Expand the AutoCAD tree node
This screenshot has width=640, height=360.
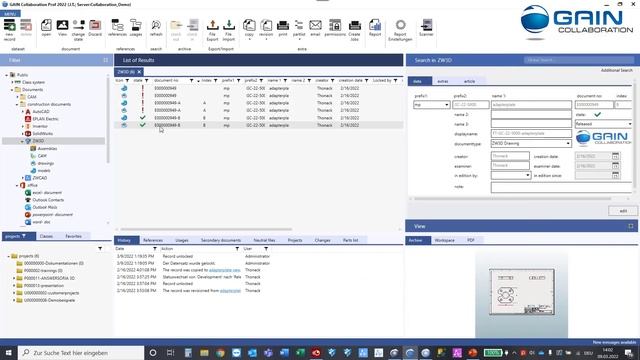coord(22,111)
